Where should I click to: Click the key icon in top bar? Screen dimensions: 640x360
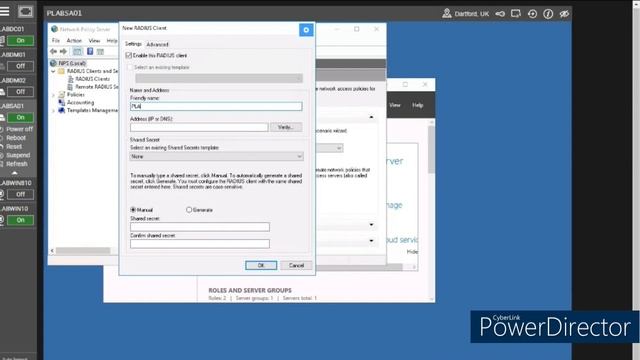[500, 14]
